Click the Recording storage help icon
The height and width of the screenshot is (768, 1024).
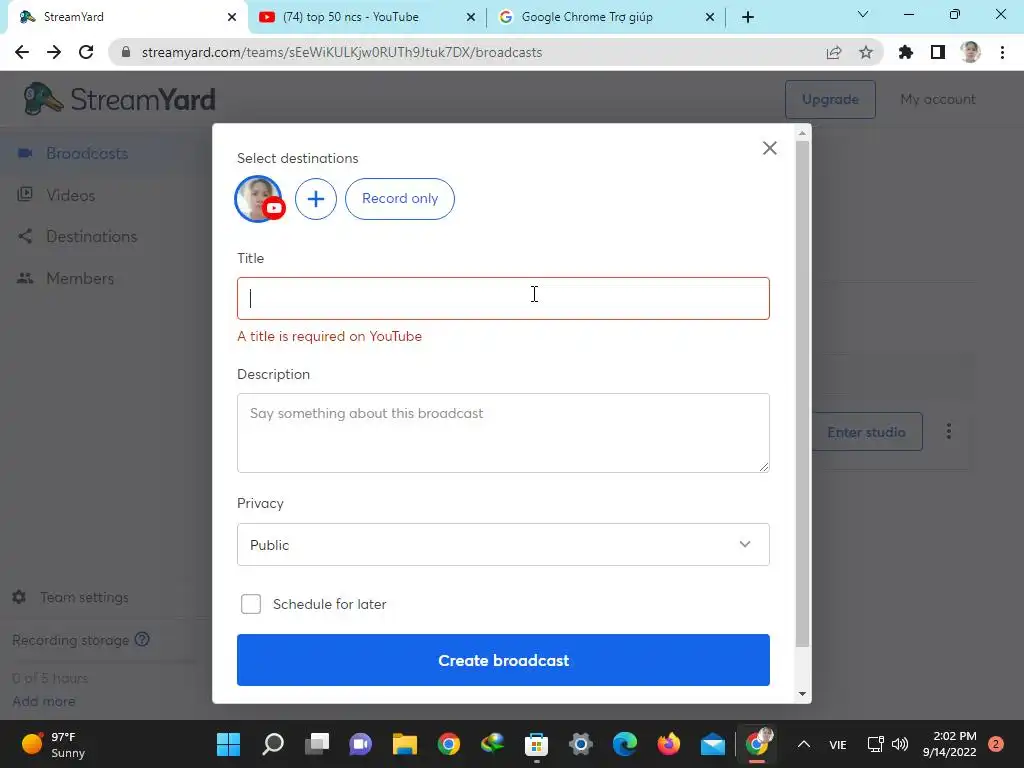[142, 639]
